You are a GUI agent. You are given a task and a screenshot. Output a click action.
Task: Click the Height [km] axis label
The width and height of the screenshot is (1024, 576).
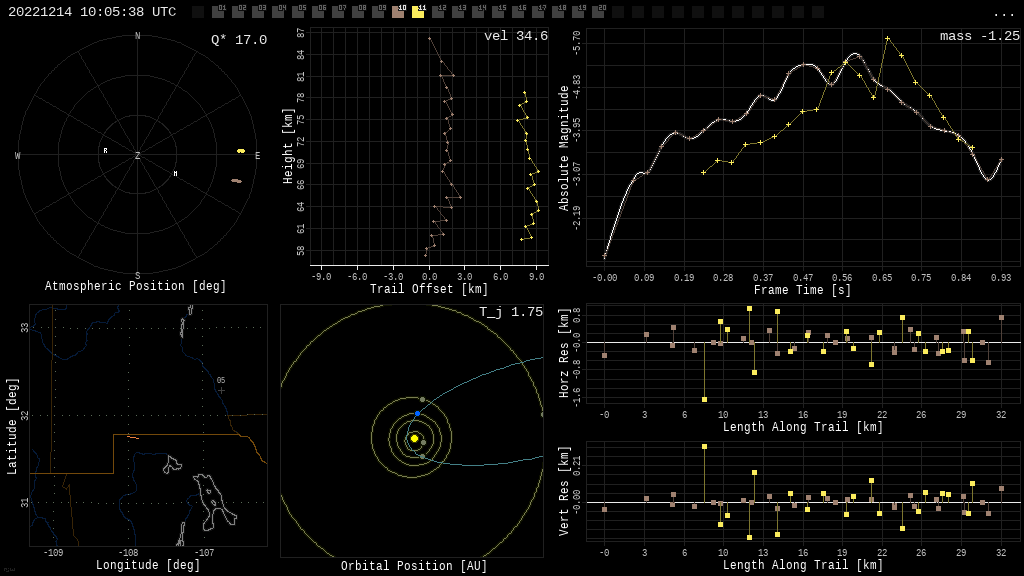click(288, 146)
